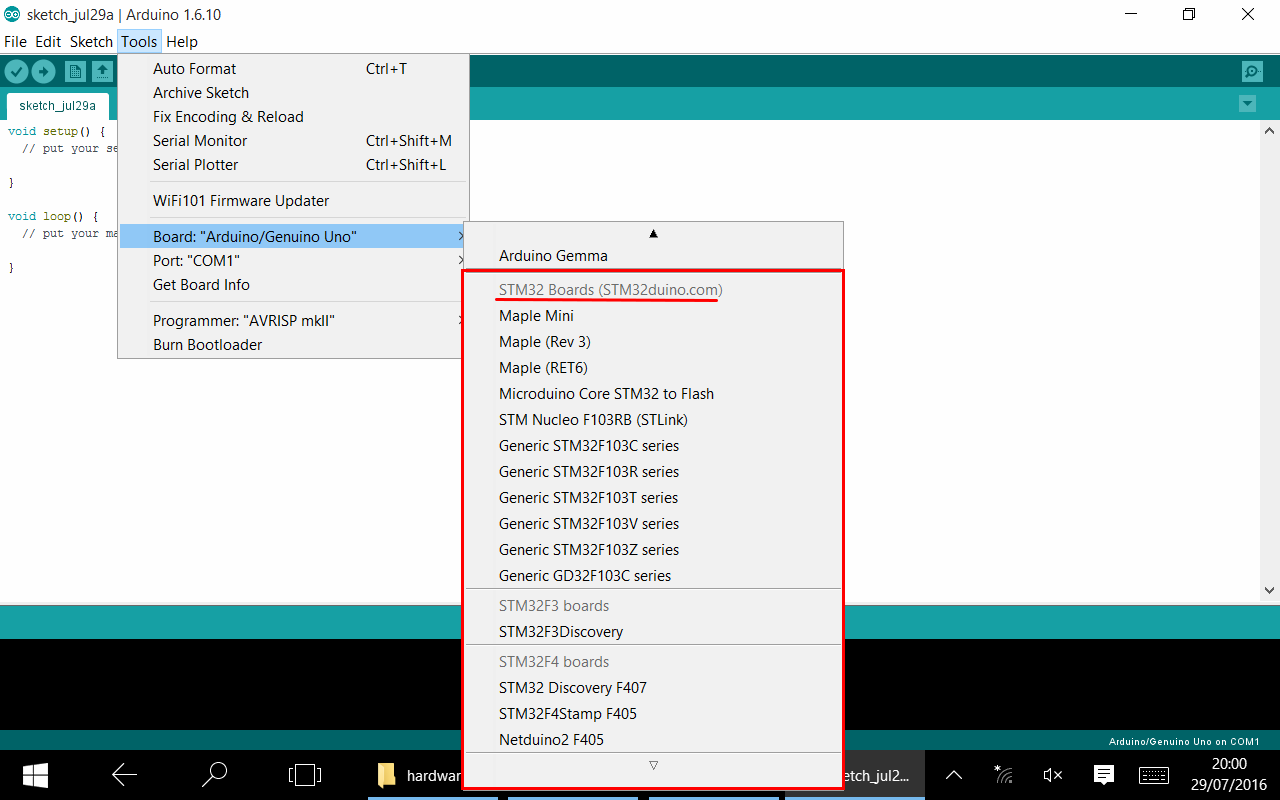Click Arduino sketch taskbar button

(x=878, y=774)
